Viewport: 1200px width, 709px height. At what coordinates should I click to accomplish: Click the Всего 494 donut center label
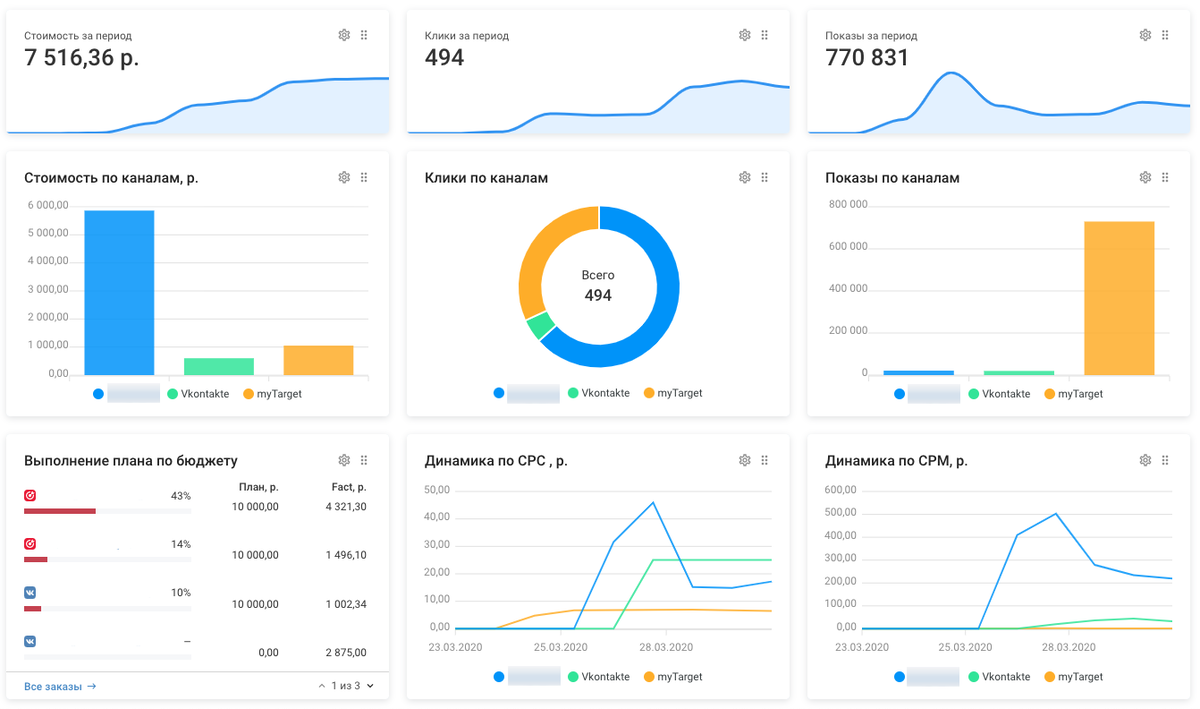tap(598, 285)
